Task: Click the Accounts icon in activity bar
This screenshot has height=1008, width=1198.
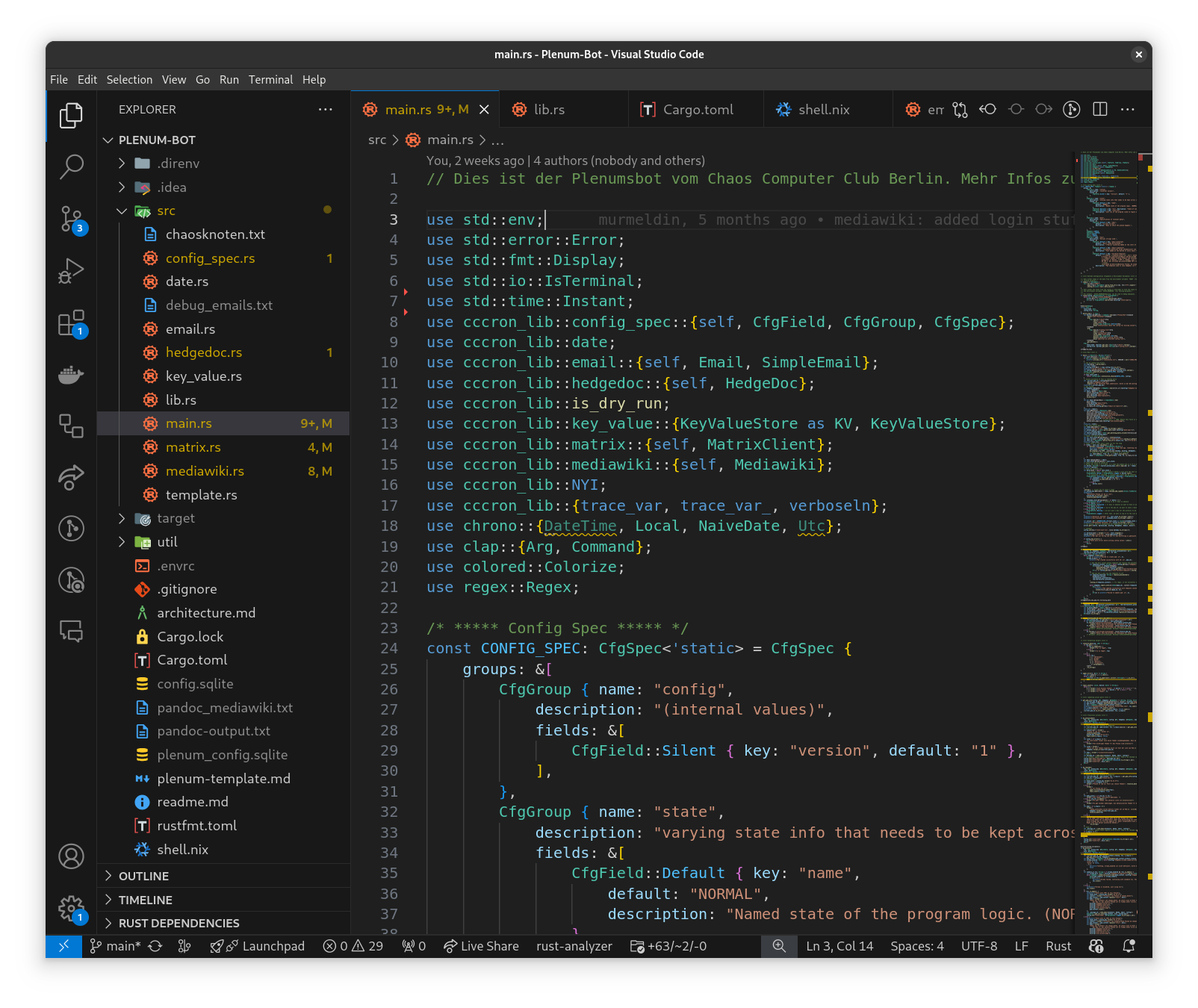Action: 71,856
